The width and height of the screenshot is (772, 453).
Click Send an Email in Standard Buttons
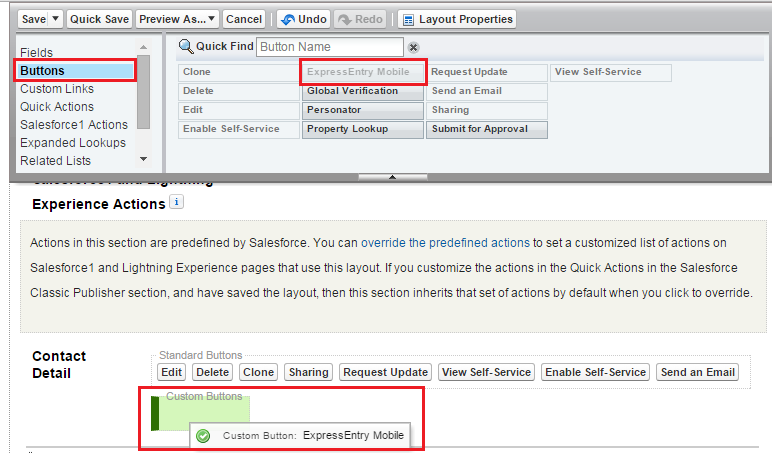698,372
